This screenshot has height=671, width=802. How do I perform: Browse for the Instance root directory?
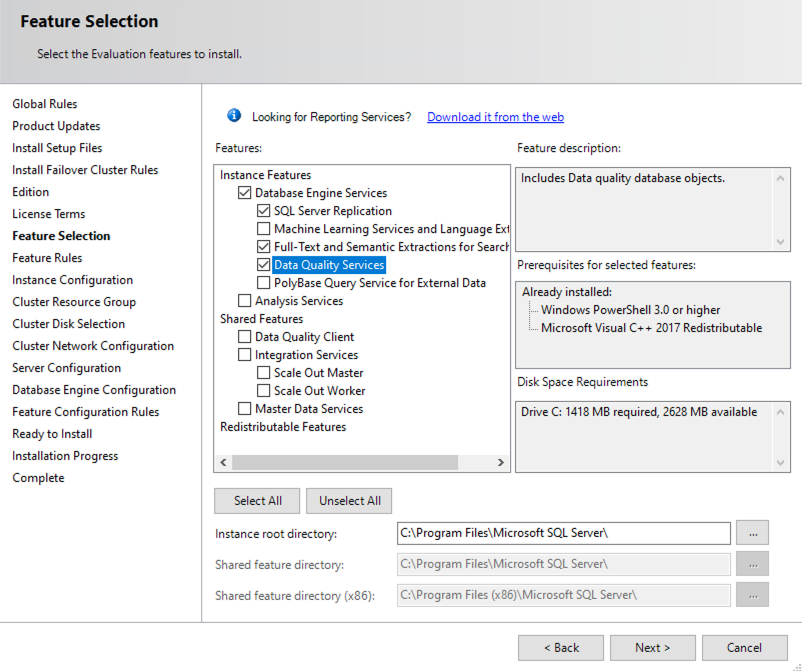click(752, 533)
